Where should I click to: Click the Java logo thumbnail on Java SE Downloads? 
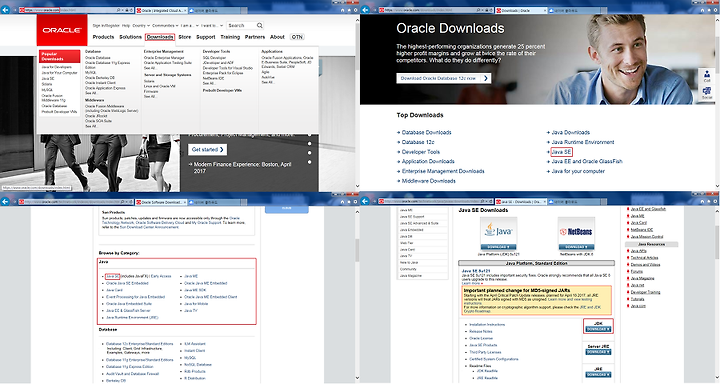click(498, 233)
